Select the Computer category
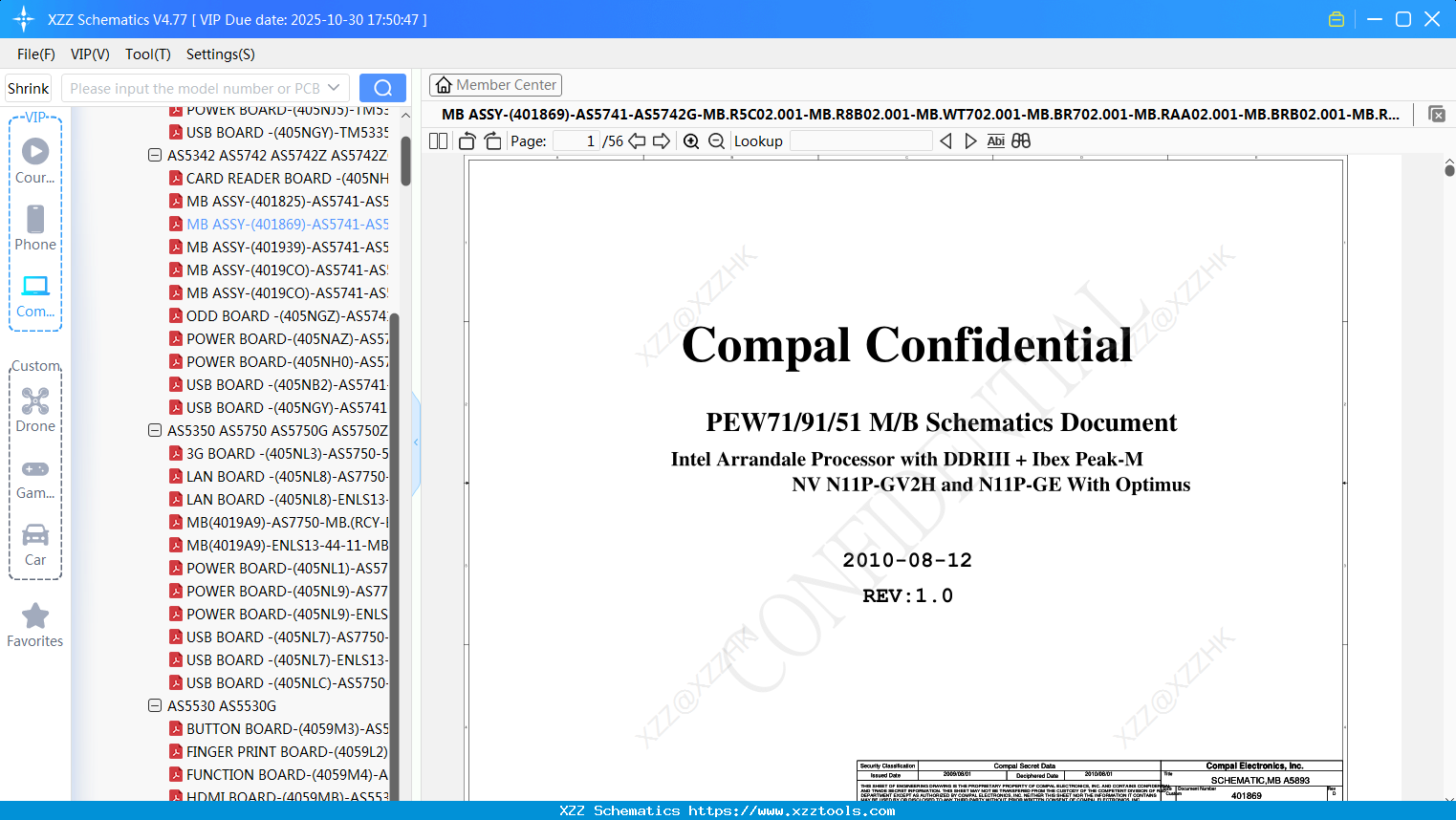Viewport: 1456px width, 820px height. (35, 295)
